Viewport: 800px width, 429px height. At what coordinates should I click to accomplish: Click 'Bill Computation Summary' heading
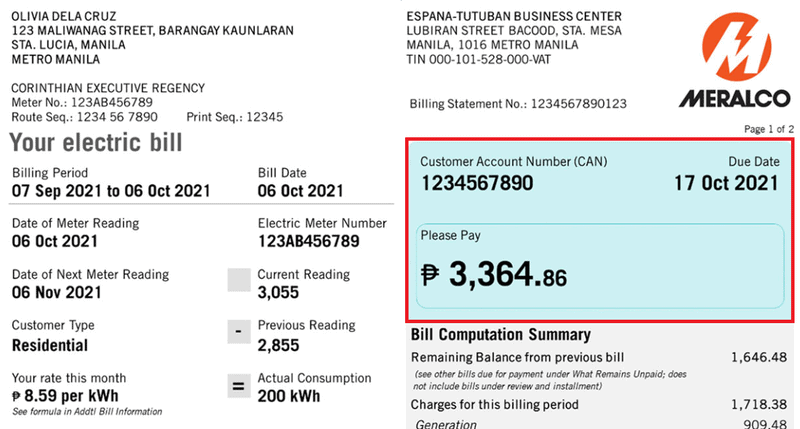pyautogui.click(x=501, y=335)
